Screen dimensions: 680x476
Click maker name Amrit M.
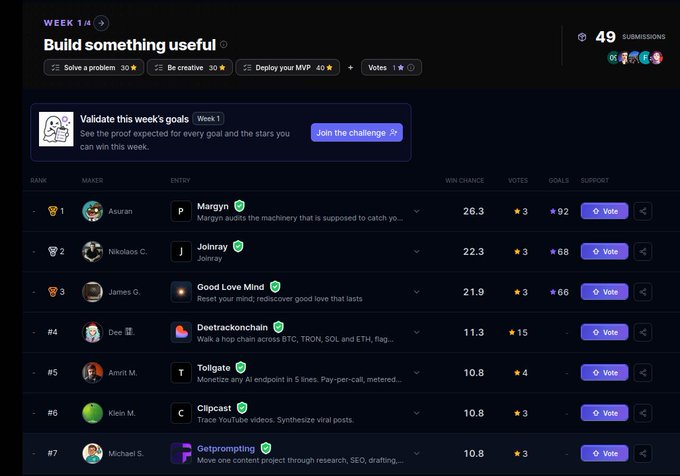coord(123,373)
